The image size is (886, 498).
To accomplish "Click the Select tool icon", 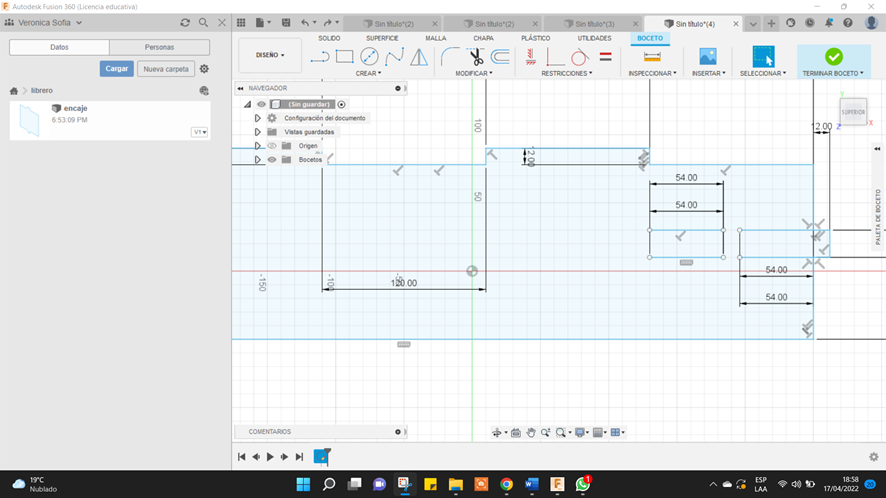I will point(763,57).
